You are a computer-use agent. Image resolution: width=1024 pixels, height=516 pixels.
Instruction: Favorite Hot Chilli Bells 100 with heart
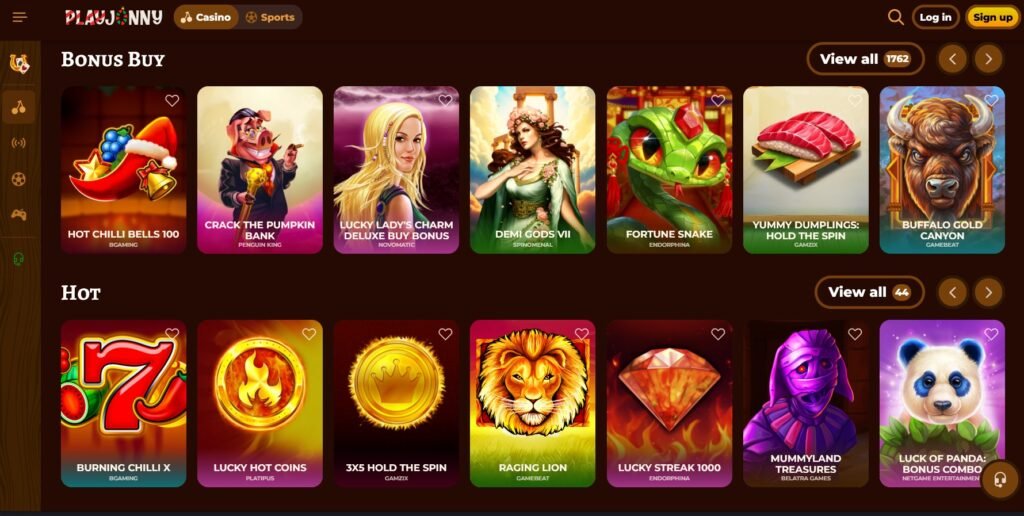click(172, 101)
